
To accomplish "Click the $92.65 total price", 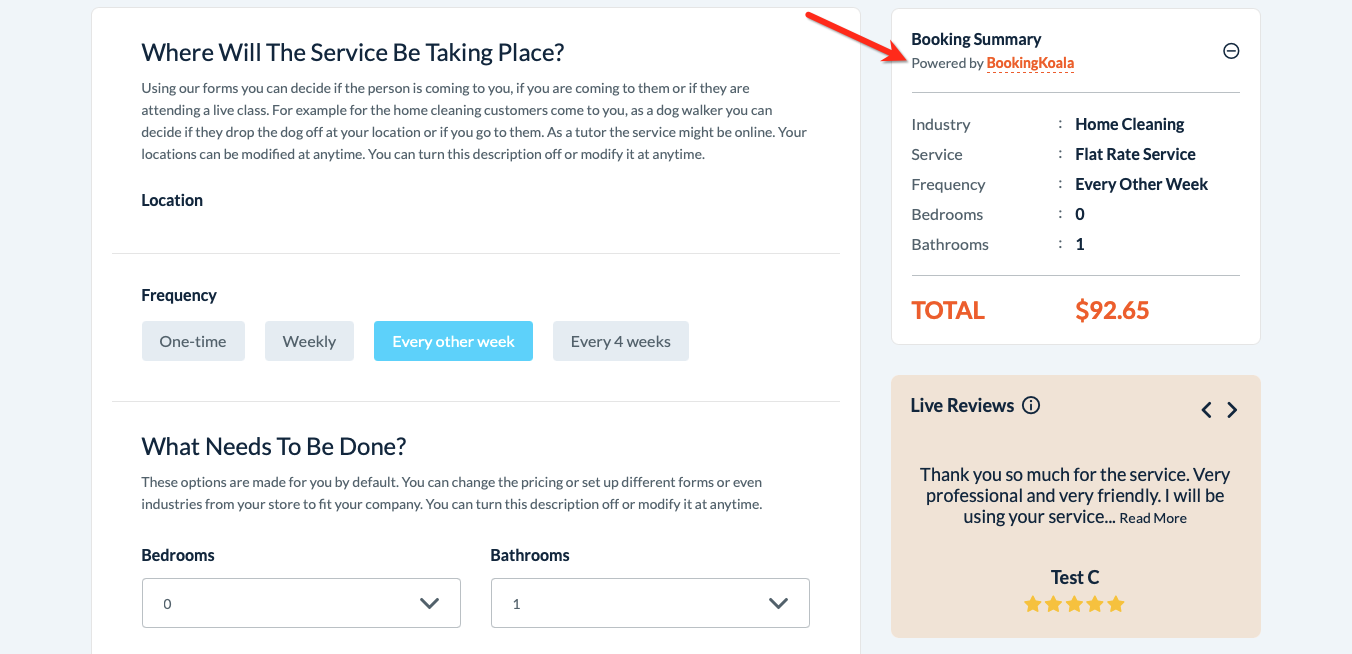I will 1112,310.
